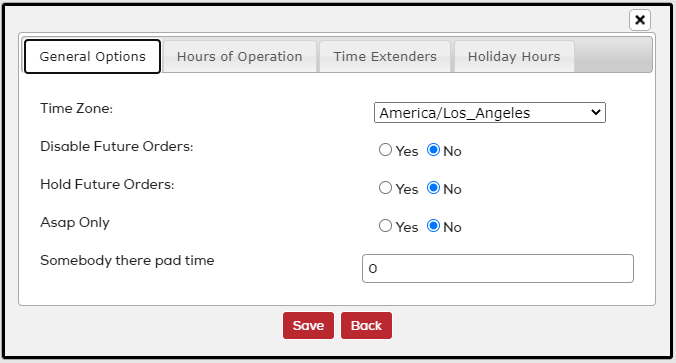The height and width of the screenshot is (363, 676).
Task: Enable Asap Only with Yes radio
Action: (x=385, y=226)
